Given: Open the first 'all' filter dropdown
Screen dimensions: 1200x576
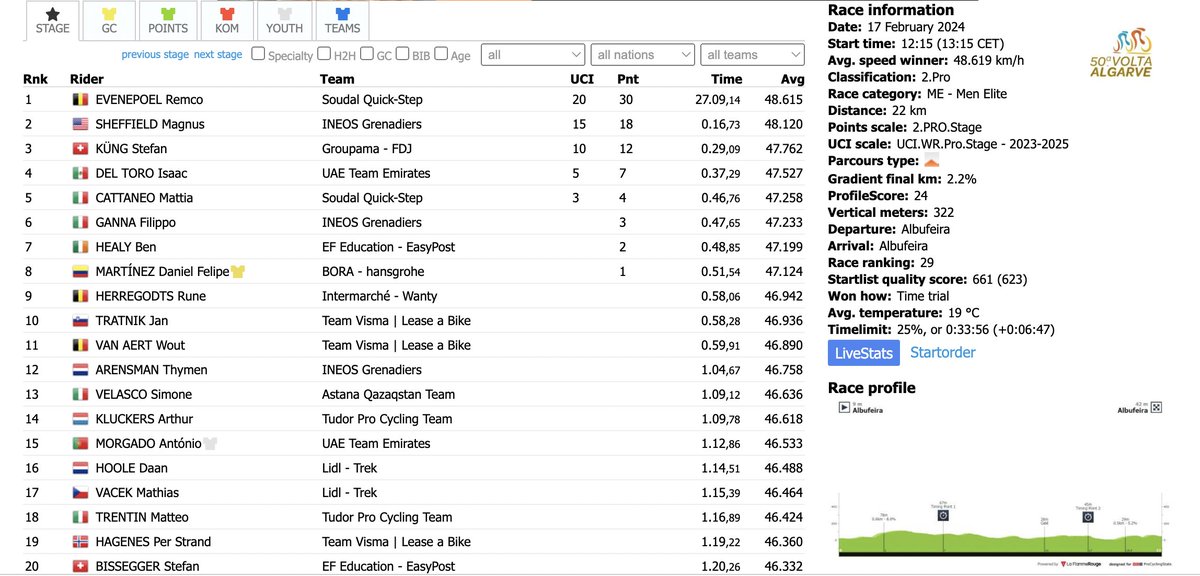Looking at the screenshot, I should tap(533, 55).
